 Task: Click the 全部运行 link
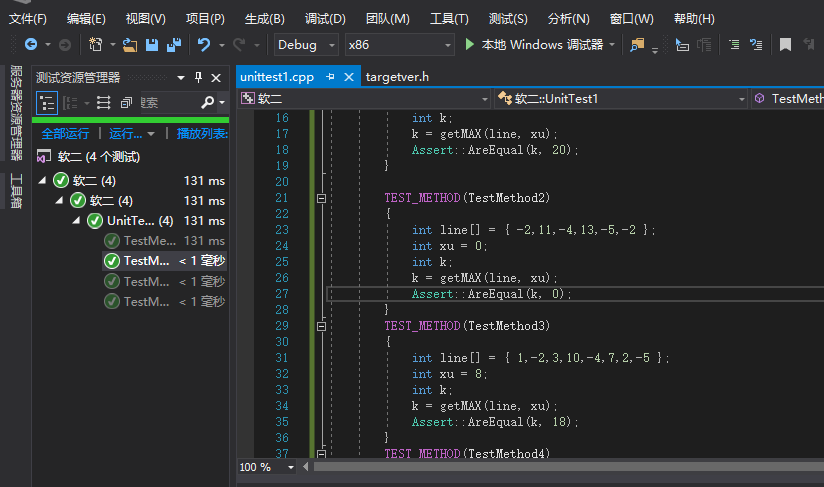65,133
